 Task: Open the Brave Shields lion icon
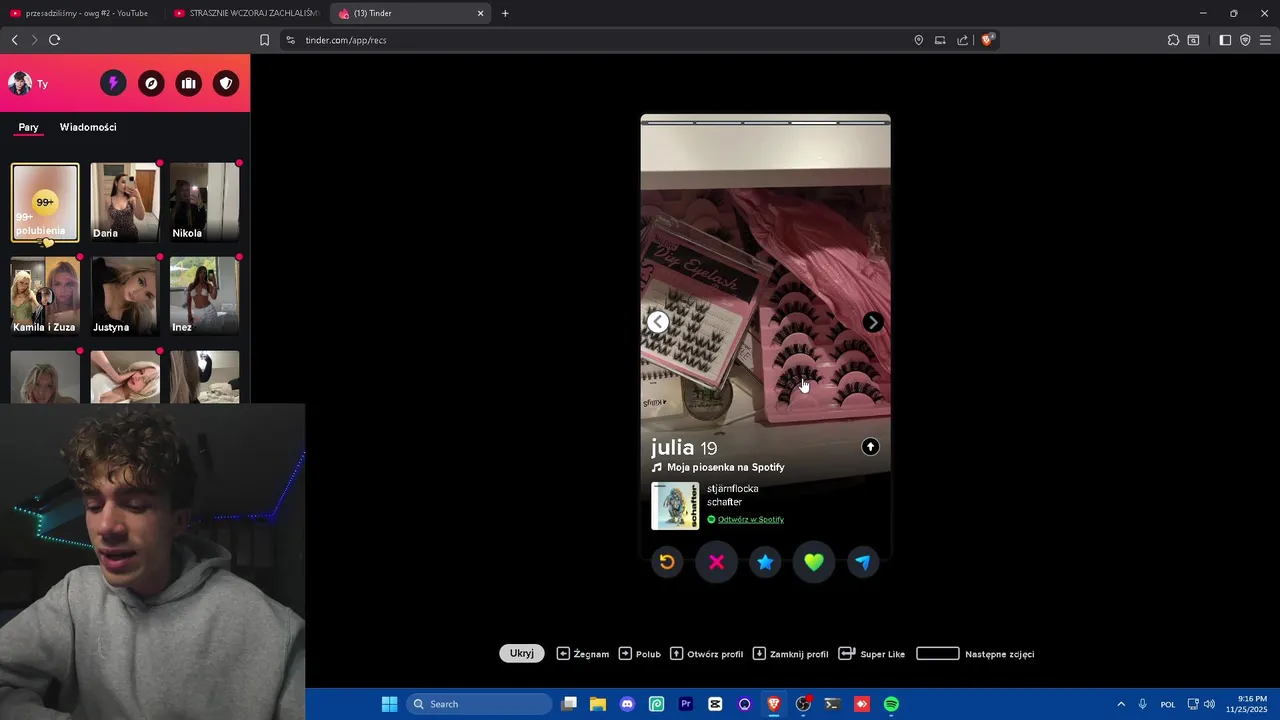[987, 40]
